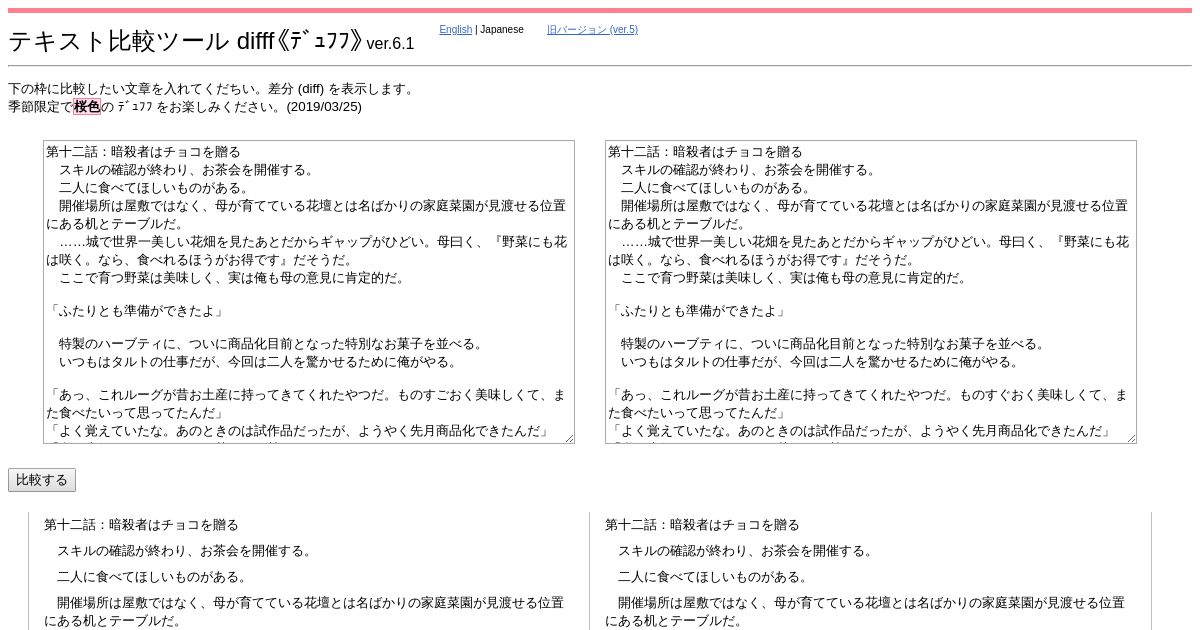The image size is (1200, 630).
Task: Click left textarea line starting 特製のハーブティに
Action: click(272, 344)
